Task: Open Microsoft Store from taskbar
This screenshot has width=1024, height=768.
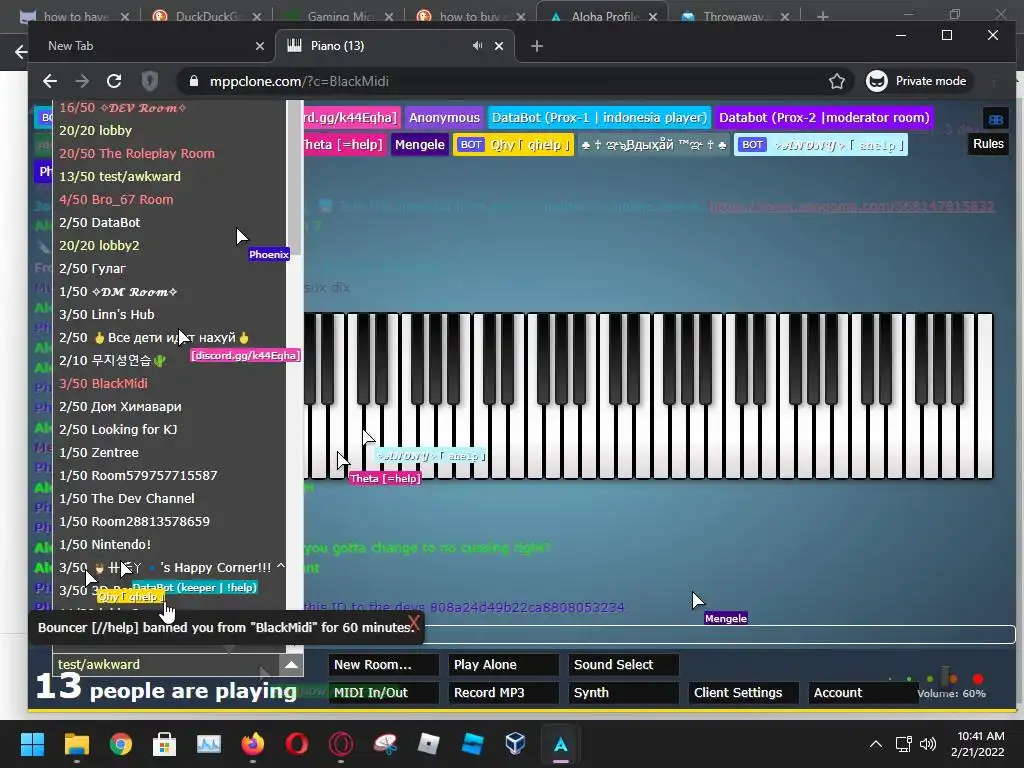Action: (x=165, y=744)
